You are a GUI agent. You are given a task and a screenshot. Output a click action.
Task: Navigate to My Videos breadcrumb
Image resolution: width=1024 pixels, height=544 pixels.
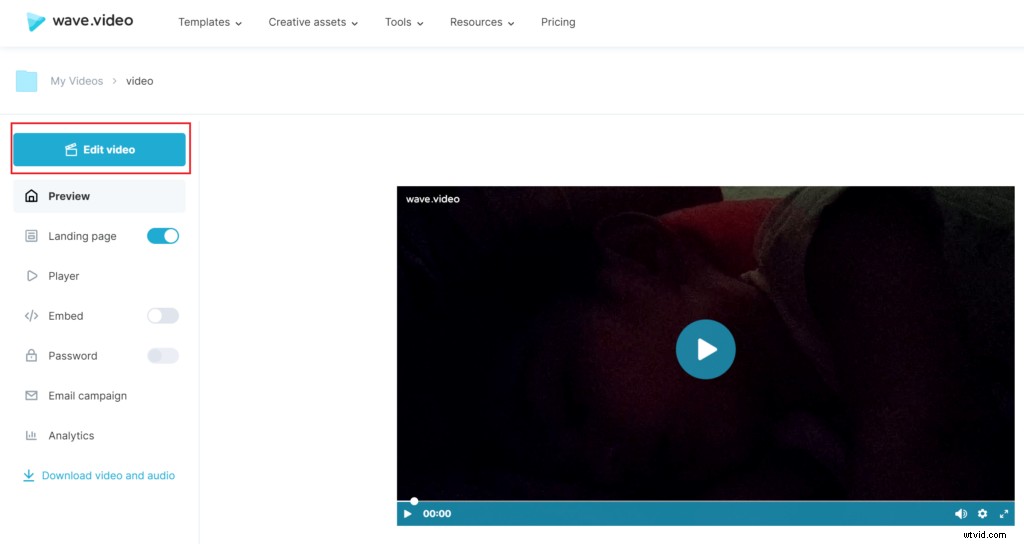(76, 81)
